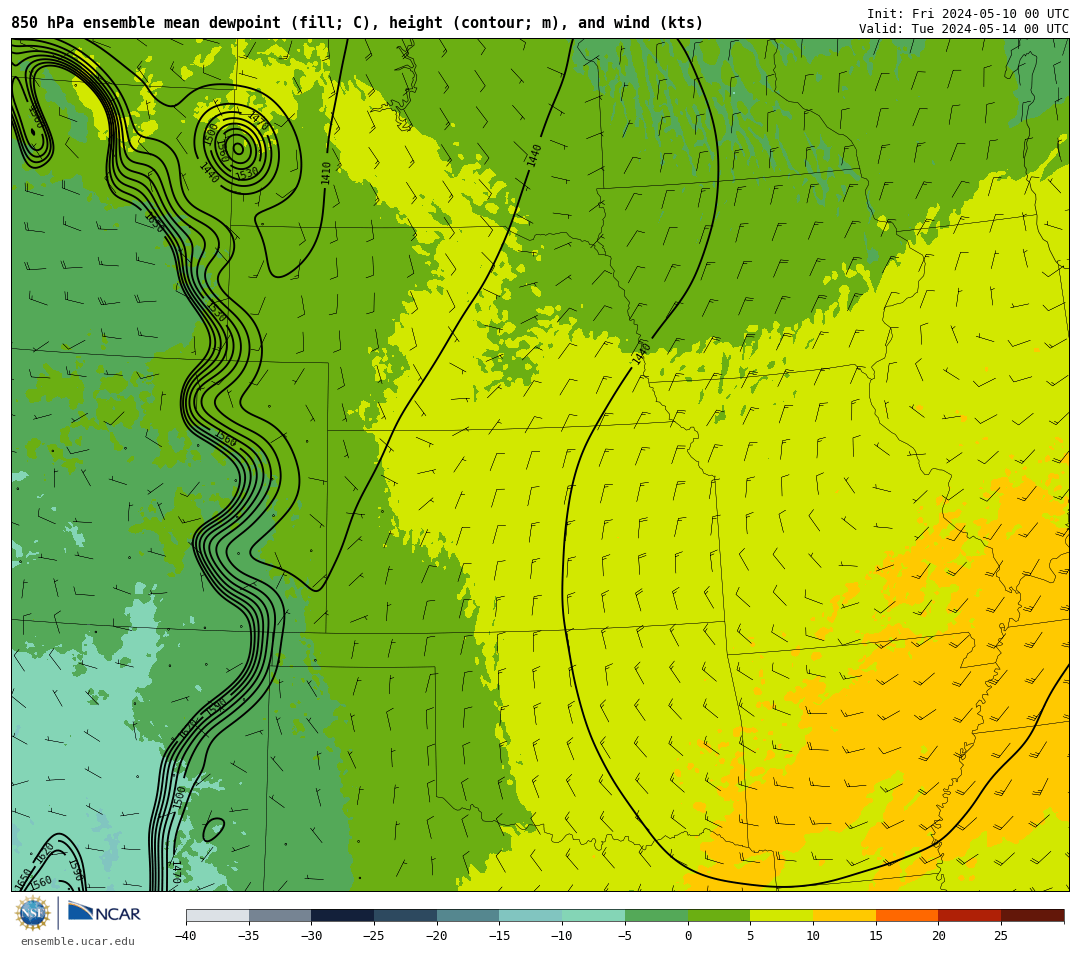The width and height of the screenshot is (1080, 954).
Task: Click the -35 colorbar tick label
Action: tap(248, 935)
